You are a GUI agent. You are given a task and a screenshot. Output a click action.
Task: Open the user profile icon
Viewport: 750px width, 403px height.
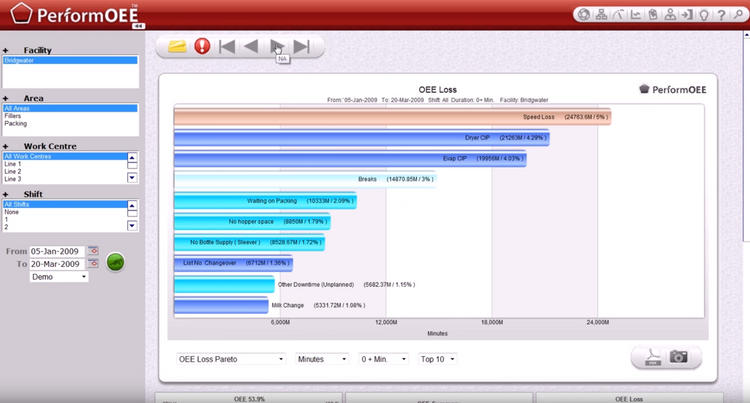coord(670,14)
